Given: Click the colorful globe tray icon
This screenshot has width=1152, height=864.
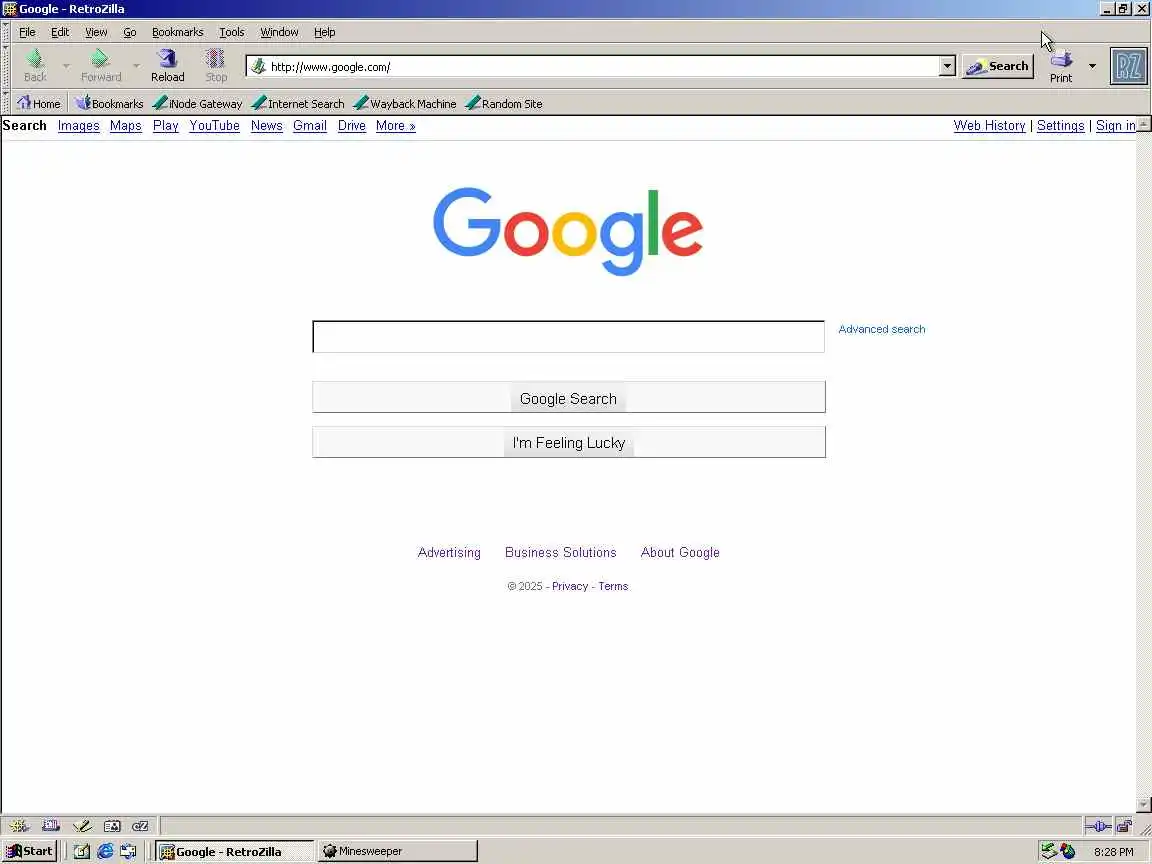Looking at the screenshot, I should [x=1068, y=851].
